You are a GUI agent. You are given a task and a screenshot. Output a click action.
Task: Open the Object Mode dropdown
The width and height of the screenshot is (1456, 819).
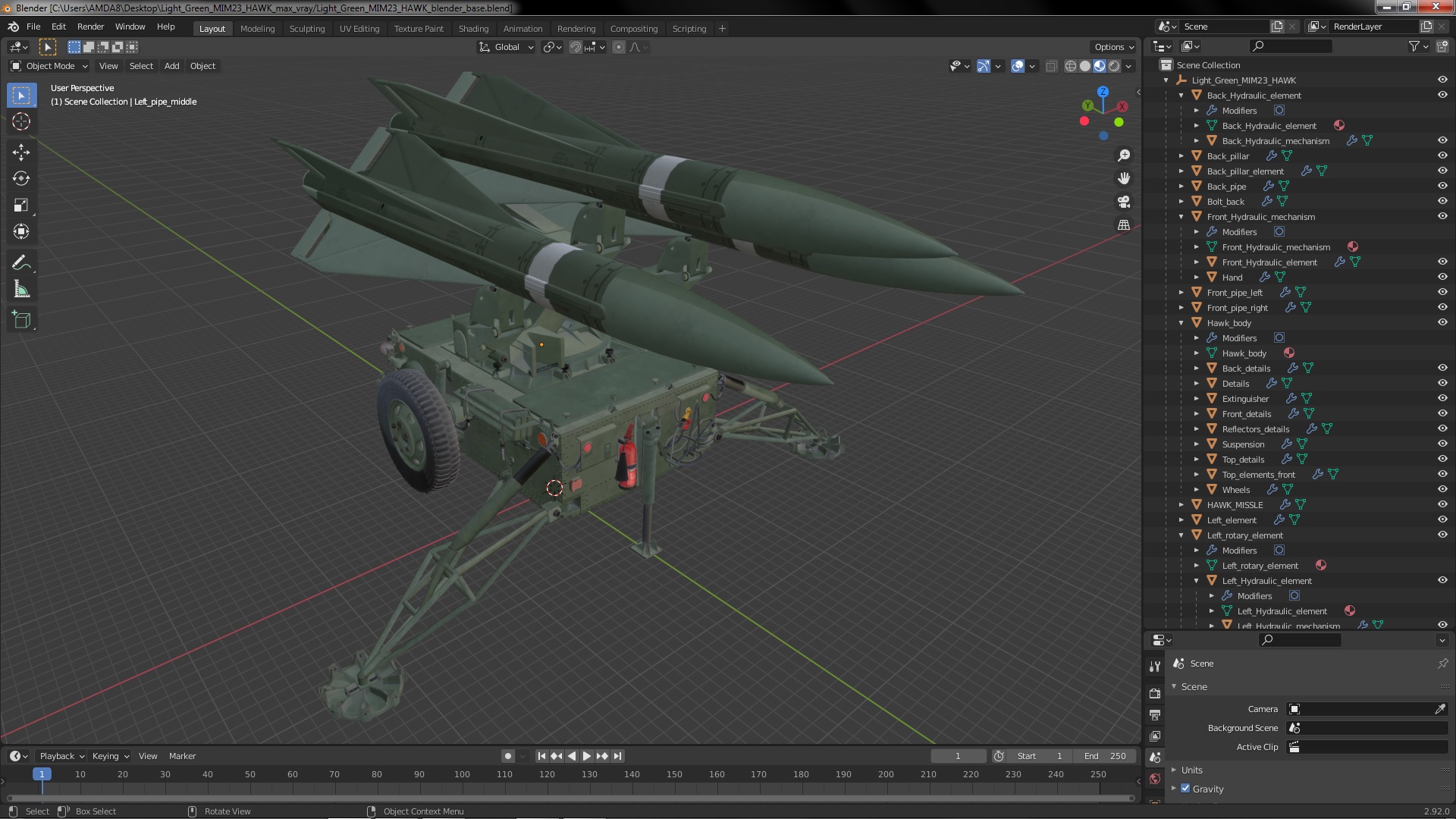49,66
